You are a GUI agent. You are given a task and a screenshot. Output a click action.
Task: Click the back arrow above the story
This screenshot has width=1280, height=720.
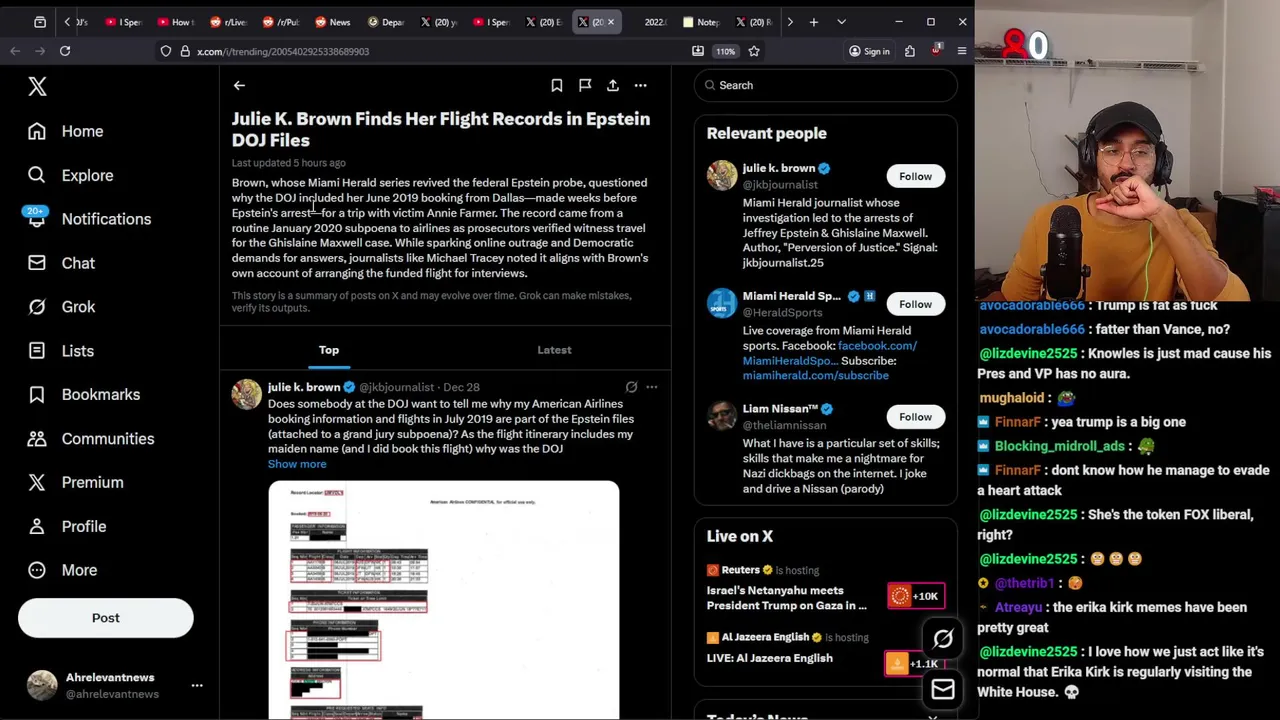pyautogui.click(x=239, y=85)
